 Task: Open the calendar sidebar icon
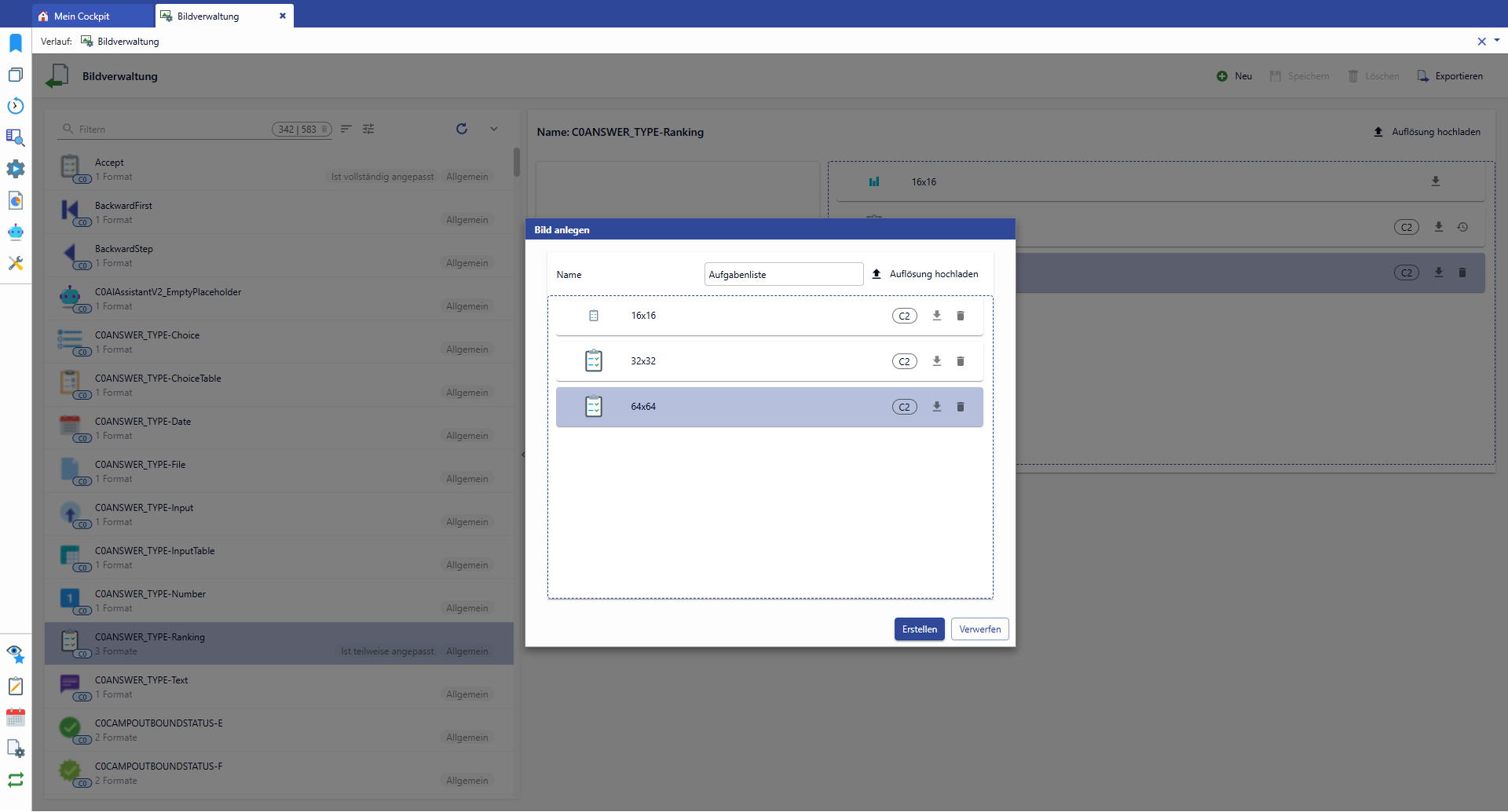click(x=16, y=717)
